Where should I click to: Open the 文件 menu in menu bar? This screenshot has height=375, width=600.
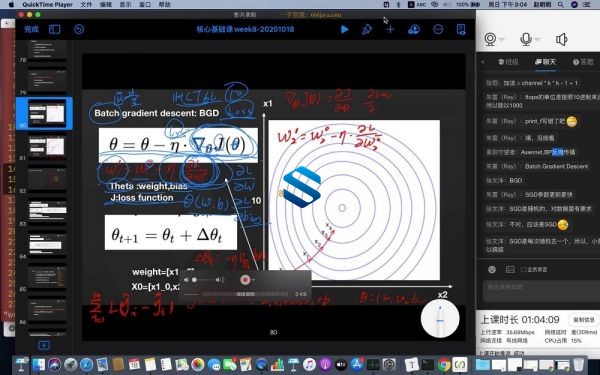(x=86, y=5)
